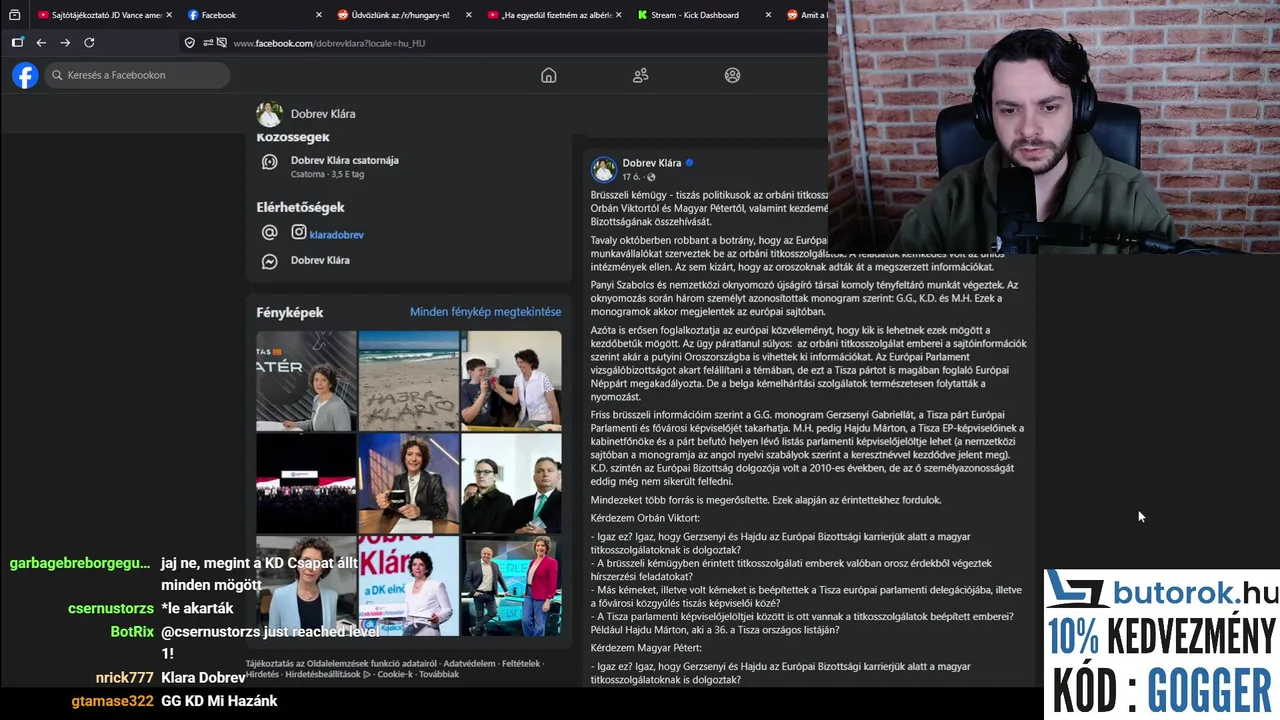1280x720 pixels.
Task: Reload the page with refresh icon
Action: point(89,43)
